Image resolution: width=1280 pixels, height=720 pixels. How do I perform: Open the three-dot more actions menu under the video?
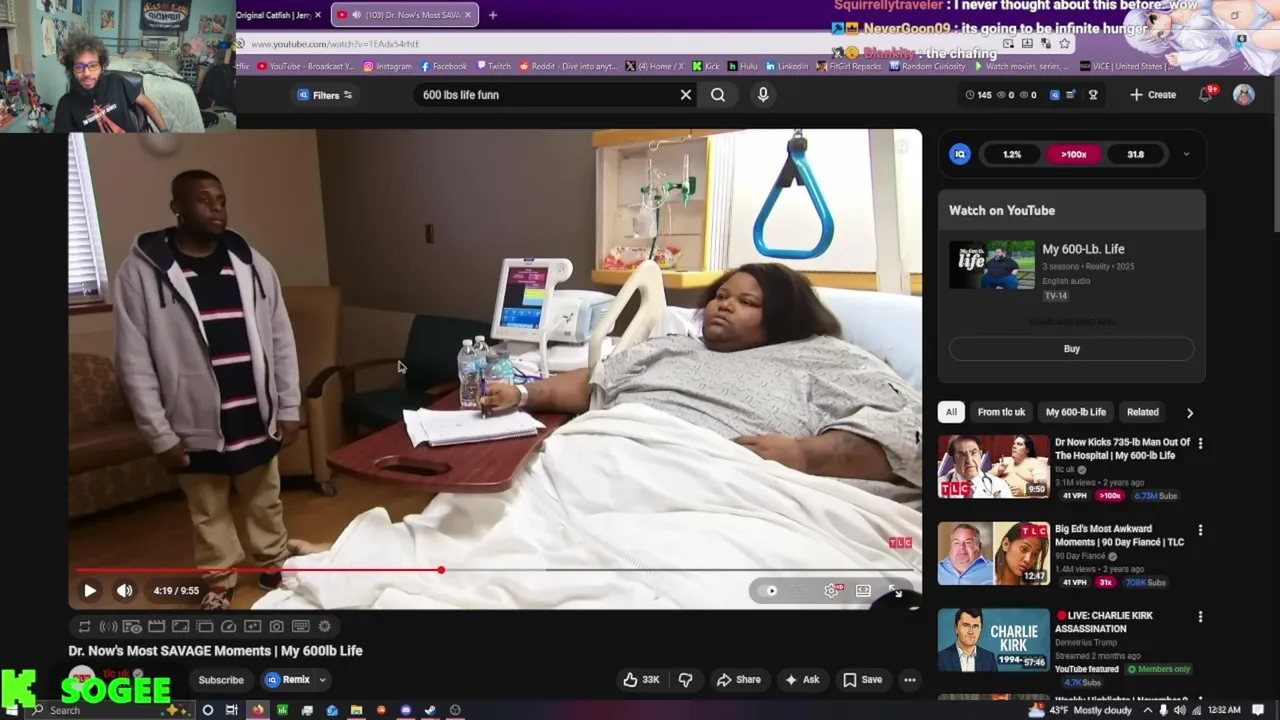(x=909, y=680)
